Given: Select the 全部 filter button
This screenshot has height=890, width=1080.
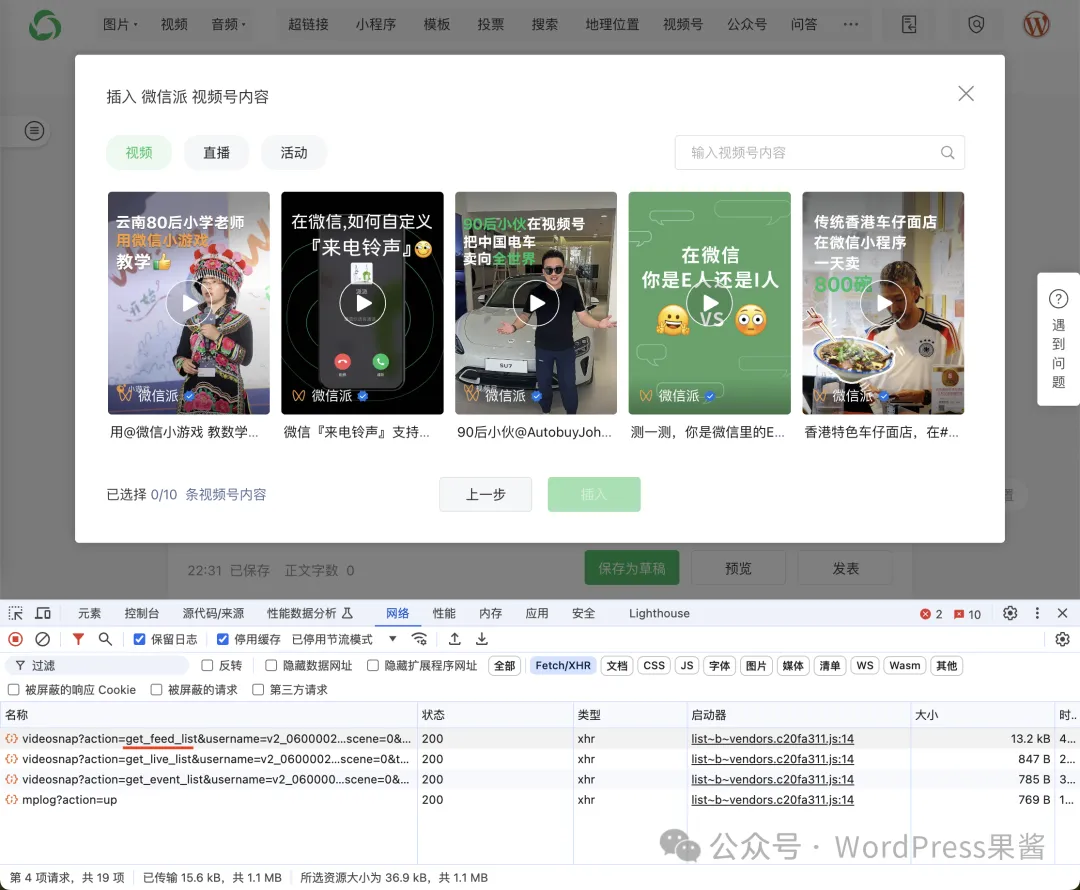Looking at the screenshot, I should click(505, 665).
